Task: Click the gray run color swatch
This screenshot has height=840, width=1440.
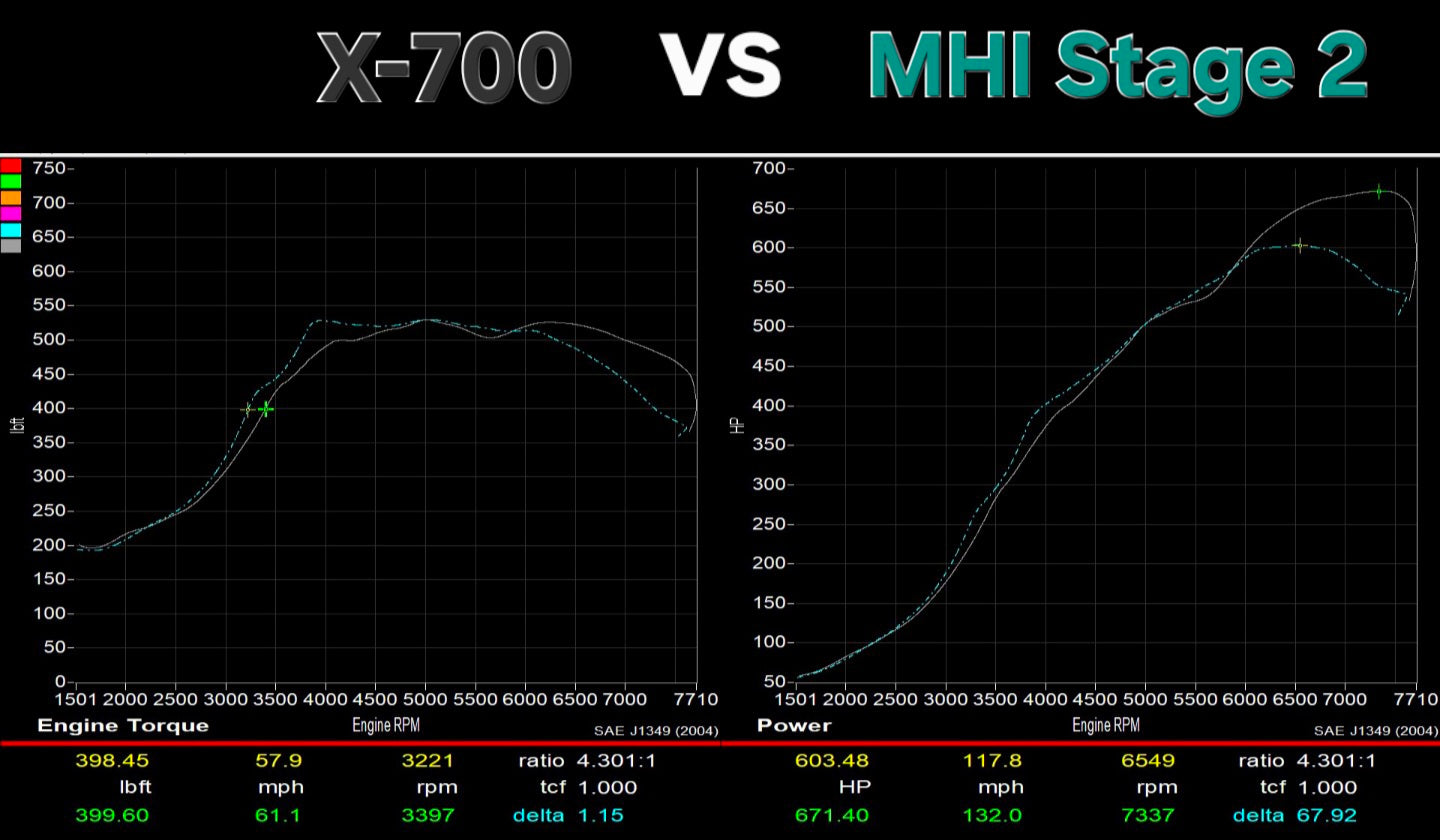Action: pyautogui.click(x=11, y=246)
